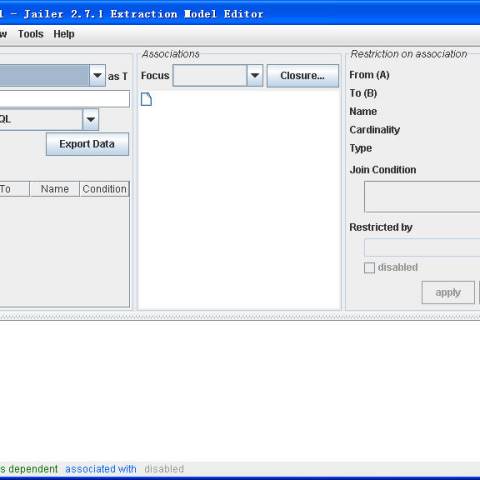Select the document icon in Associations tree
Image resolution: width=480 pixels, height=480 pixels.
coord(146,99)
